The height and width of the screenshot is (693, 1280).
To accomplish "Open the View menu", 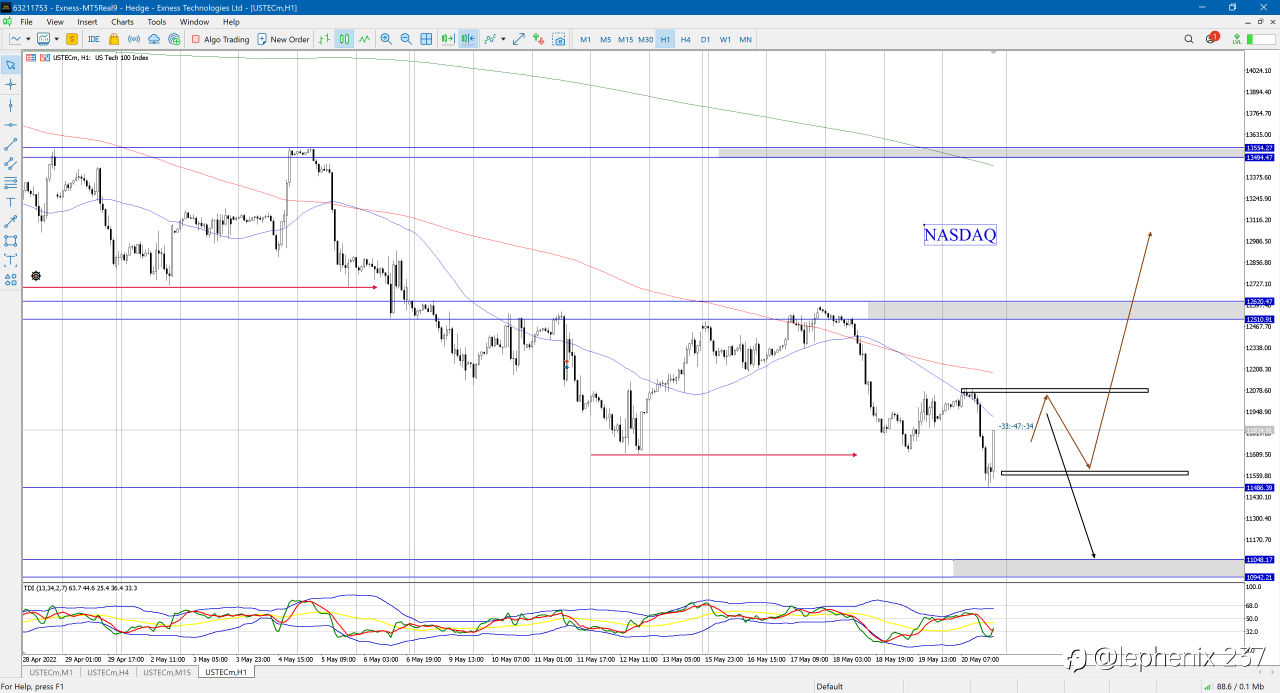I will point(55,21).
